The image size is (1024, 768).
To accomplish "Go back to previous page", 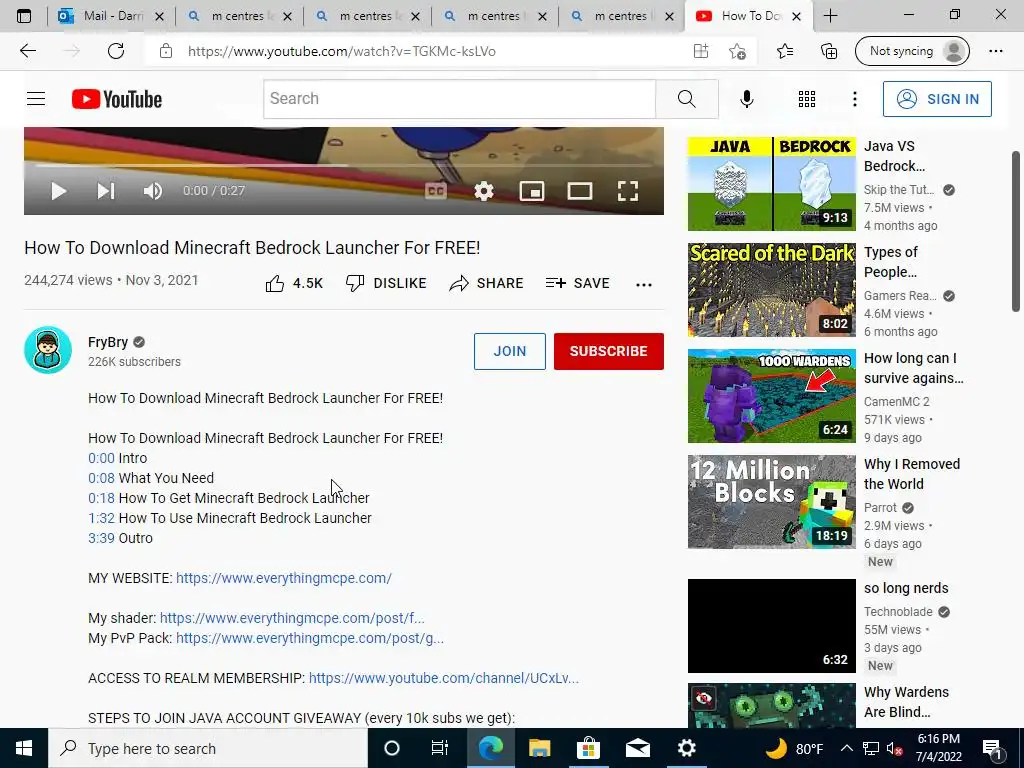I will 27,51.
